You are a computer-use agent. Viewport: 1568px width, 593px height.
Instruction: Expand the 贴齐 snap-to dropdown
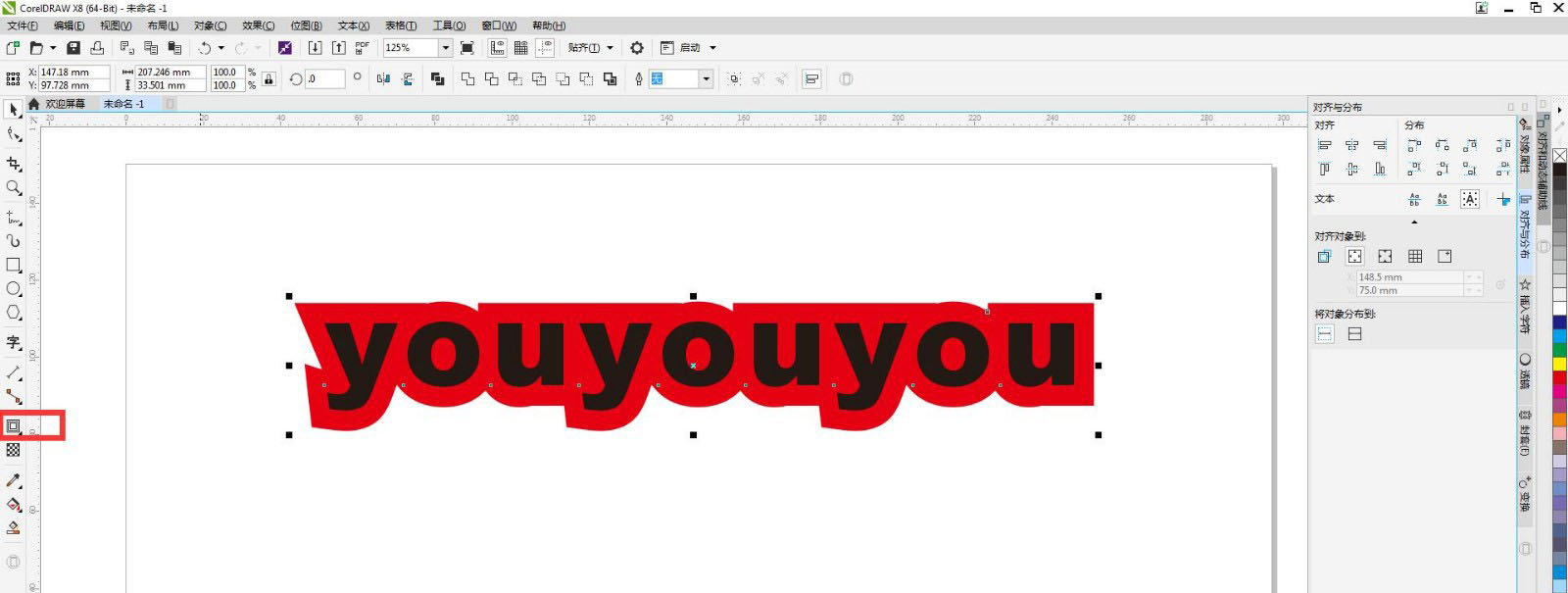tap(610, 48)
